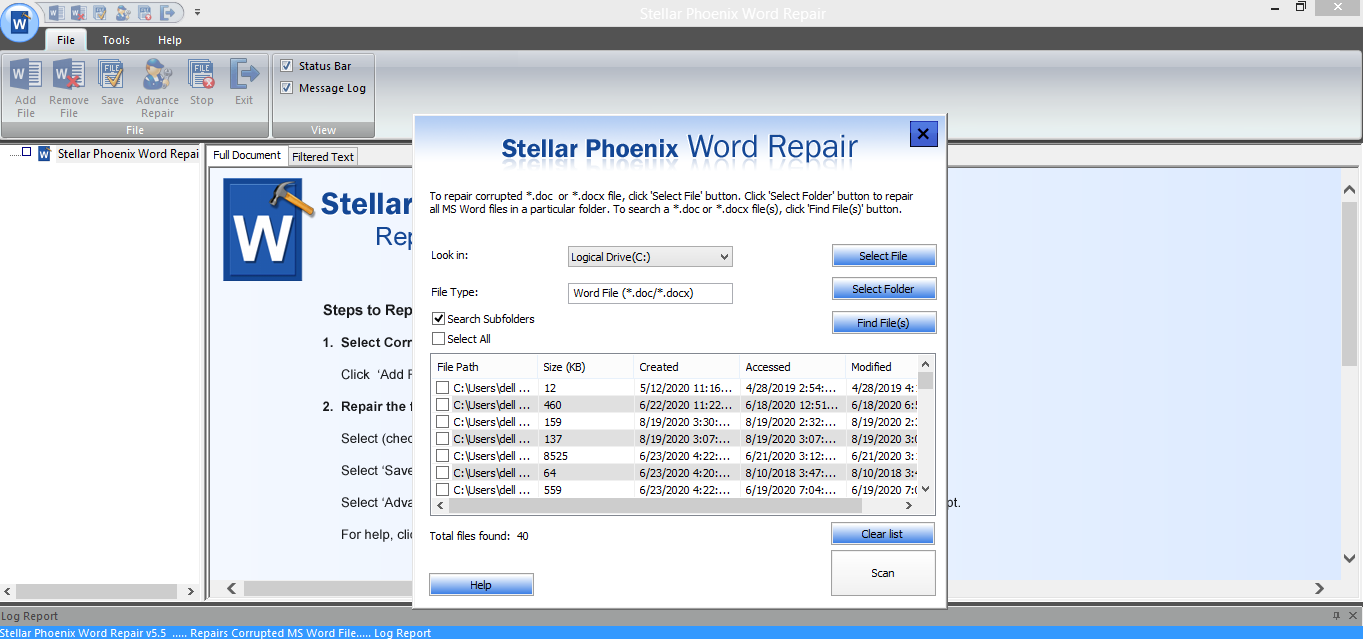The image size is (1363, 641).
Task: Click the Select File button
Action: point(883,256)
